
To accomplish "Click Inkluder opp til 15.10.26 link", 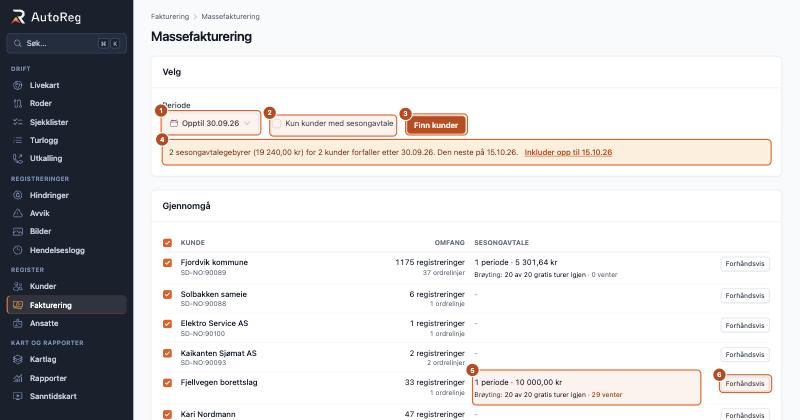I will [x=568, y=152].
